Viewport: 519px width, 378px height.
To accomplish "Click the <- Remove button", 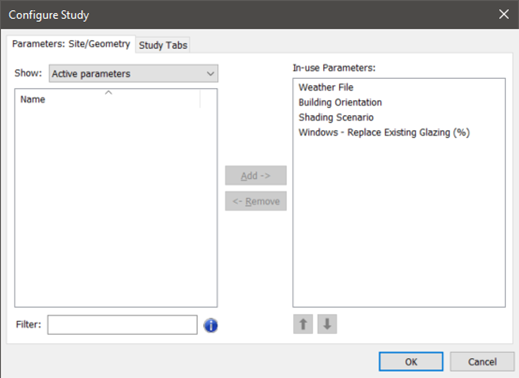I will click(256, 201).
